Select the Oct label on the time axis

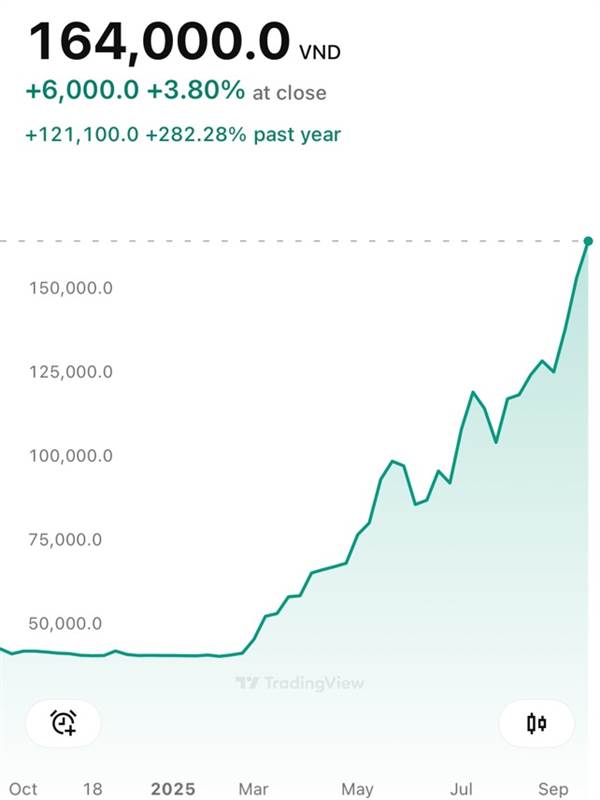pos(22,789)
